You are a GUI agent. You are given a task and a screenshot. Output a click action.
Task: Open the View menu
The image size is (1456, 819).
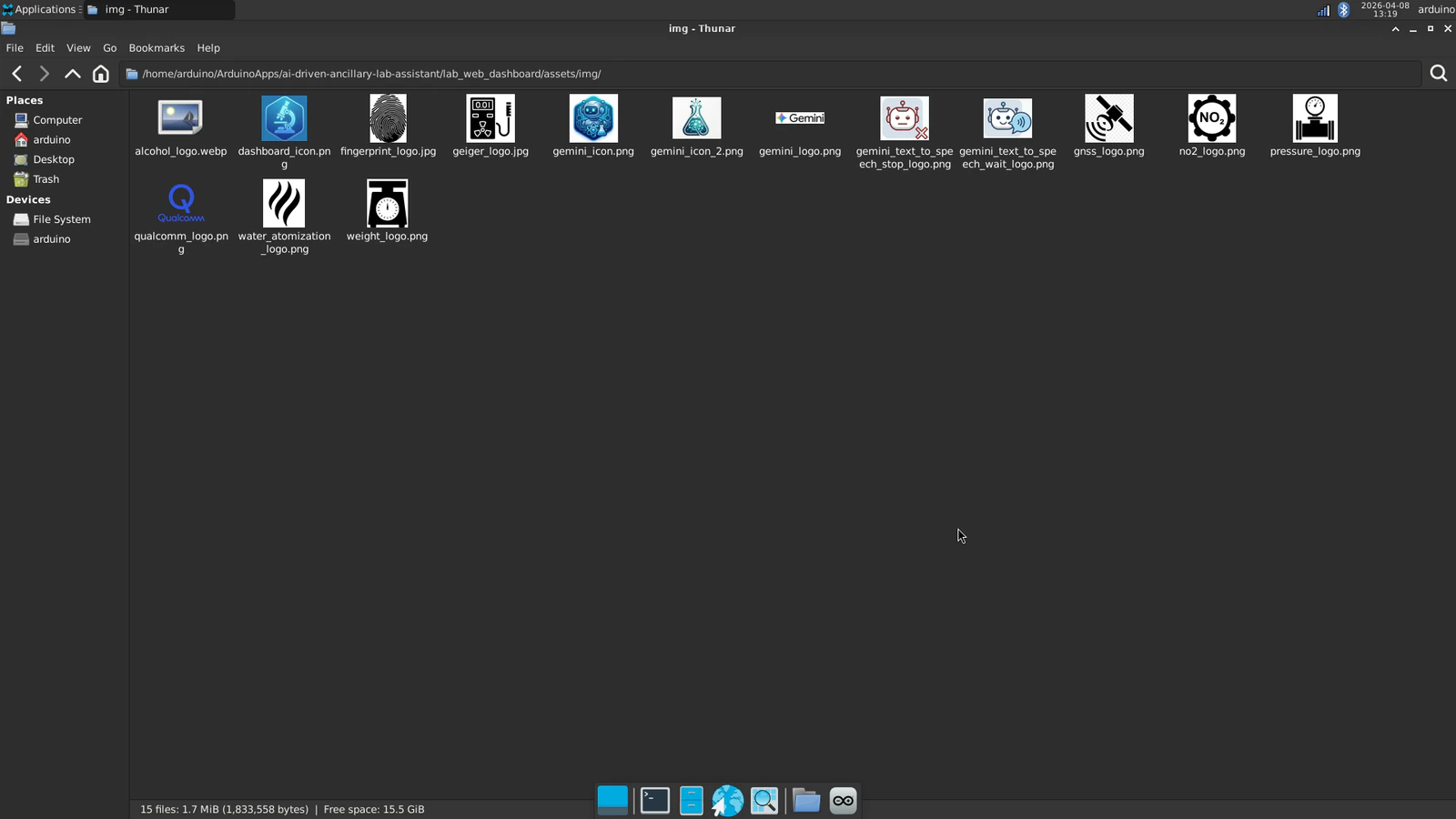pos(78,48)
